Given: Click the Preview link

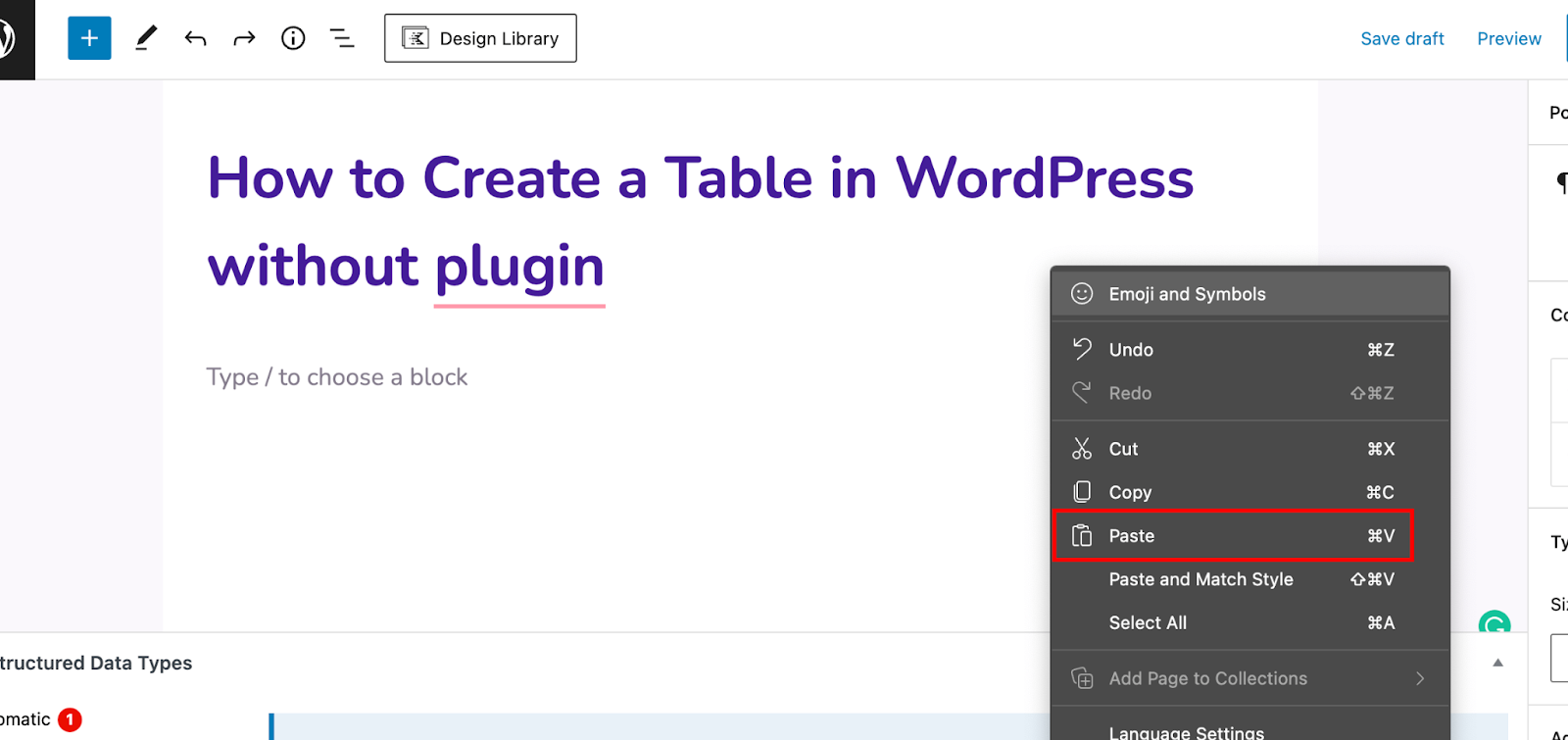Looking at the screenshot, I should [1509, 38].
